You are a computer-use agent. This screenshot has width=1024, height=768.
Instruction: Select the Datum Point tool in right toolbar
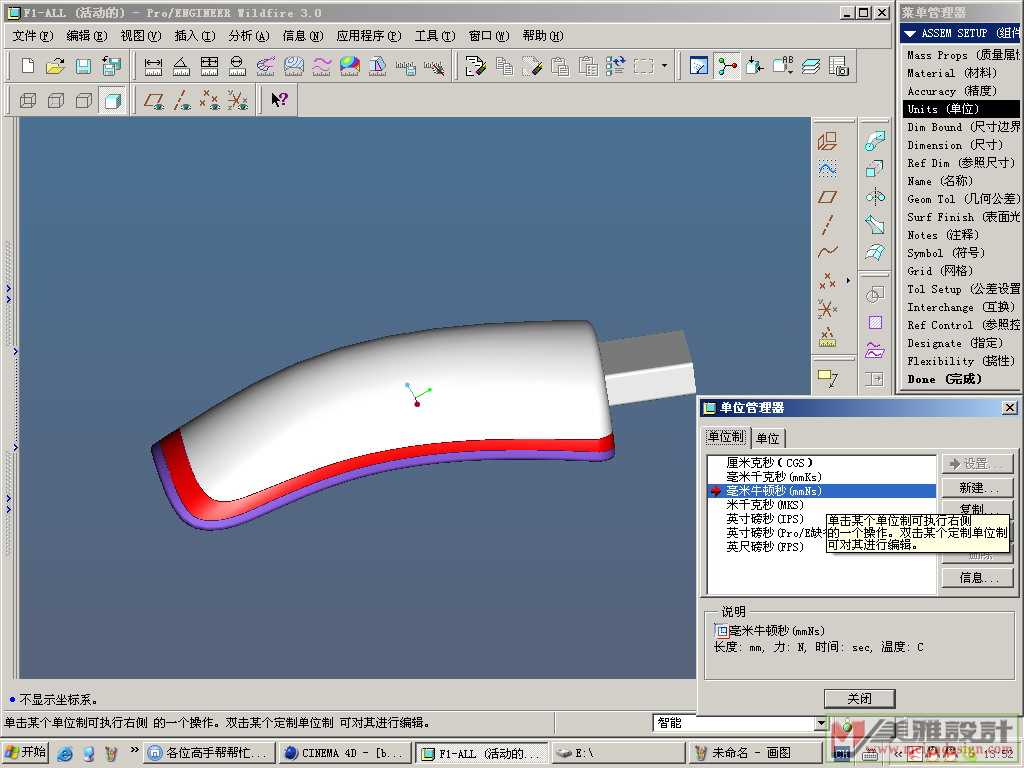tap(827, 281)
